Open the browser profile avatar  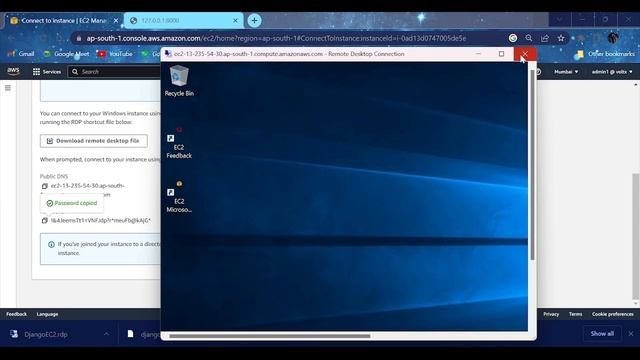pyautogui.click(x=613, y=38)
